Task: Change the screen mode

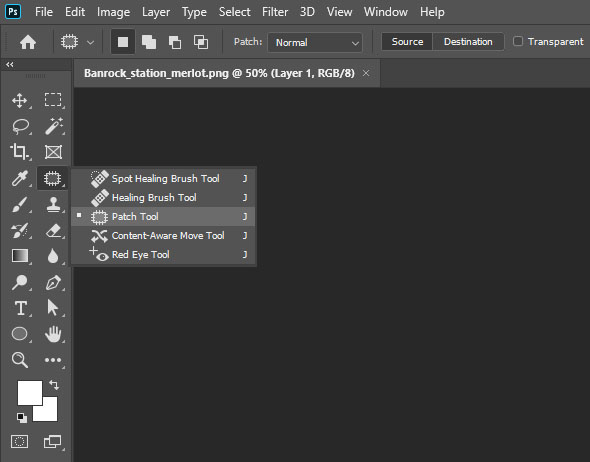Action: coord(52,442)
